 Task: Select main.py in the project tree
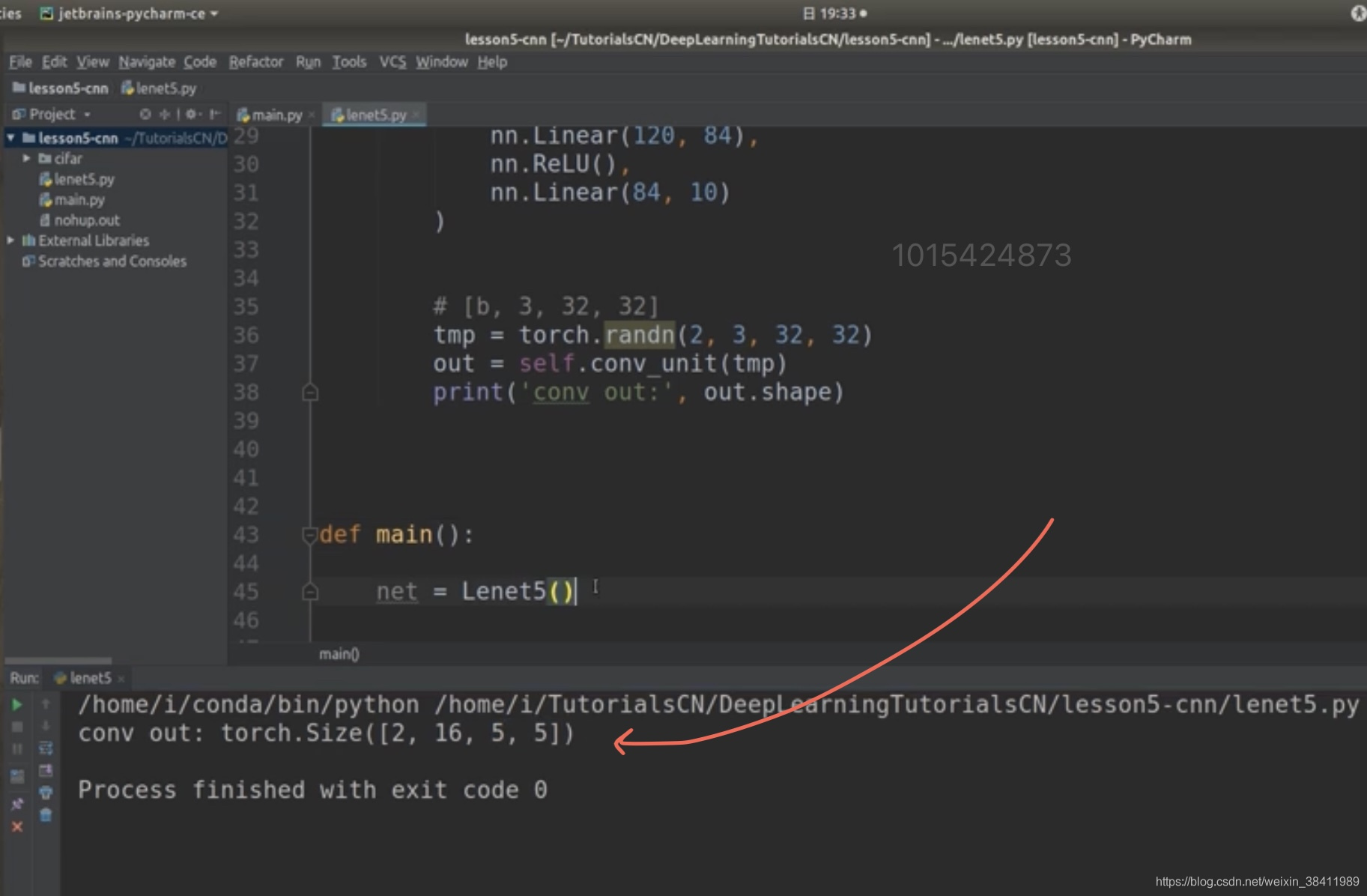[x=72, y=200]
